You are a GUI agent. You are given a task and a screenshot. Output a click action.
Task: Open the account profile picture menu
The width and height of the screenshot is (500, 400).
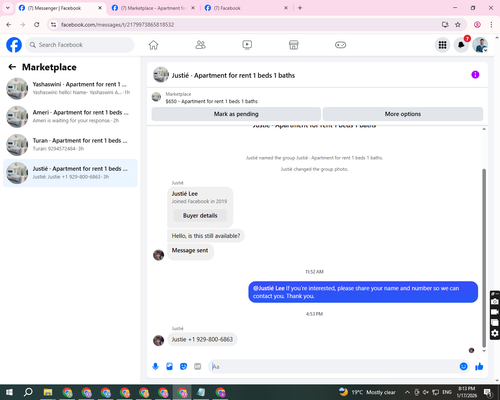(x=480, y=45)
